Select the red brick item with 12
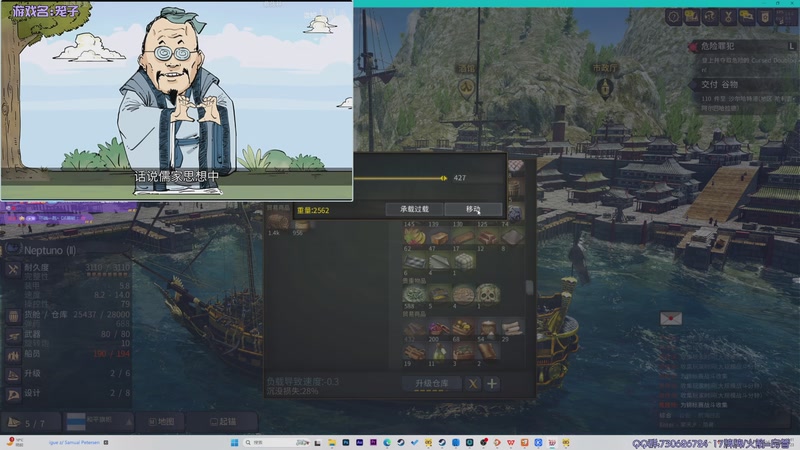Viewport: 800px width, 450px height. 488,237
